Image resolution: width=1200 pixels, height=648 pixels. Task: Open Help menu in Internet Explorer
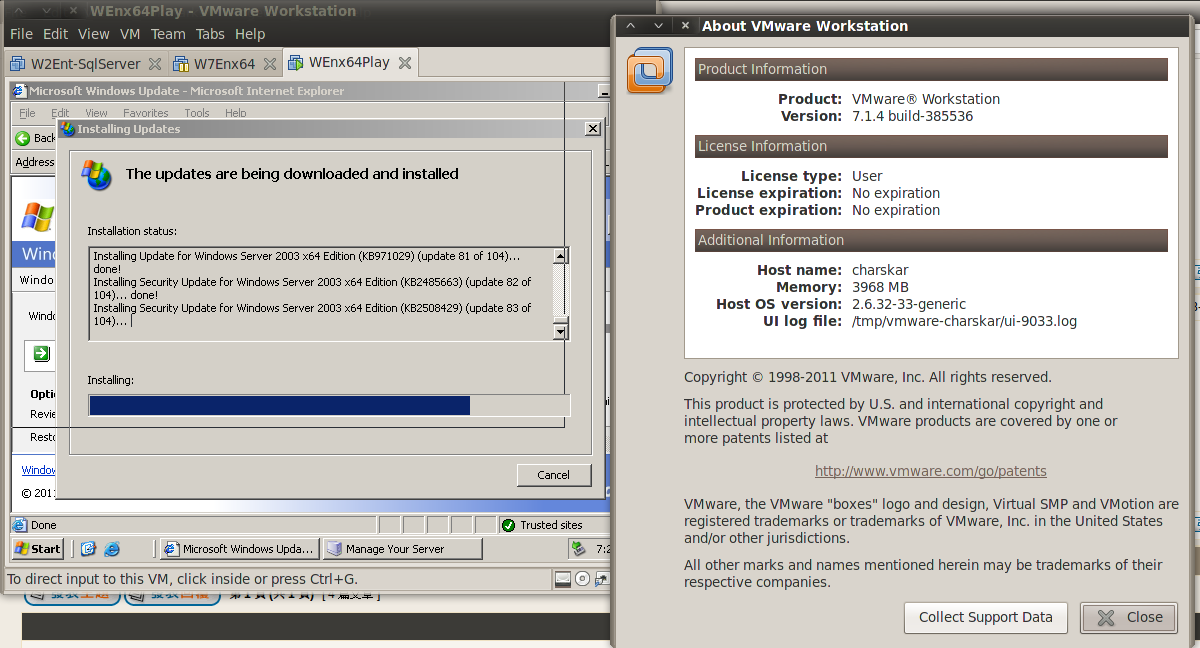pos(236,113)
